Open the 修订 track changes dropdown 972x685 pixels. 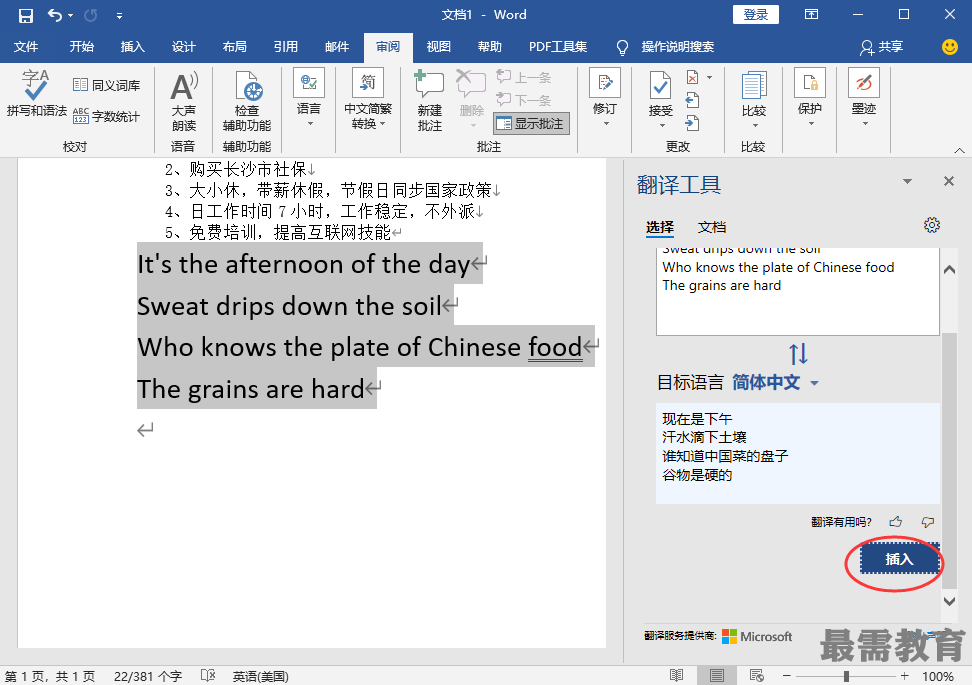coord(605,99)
